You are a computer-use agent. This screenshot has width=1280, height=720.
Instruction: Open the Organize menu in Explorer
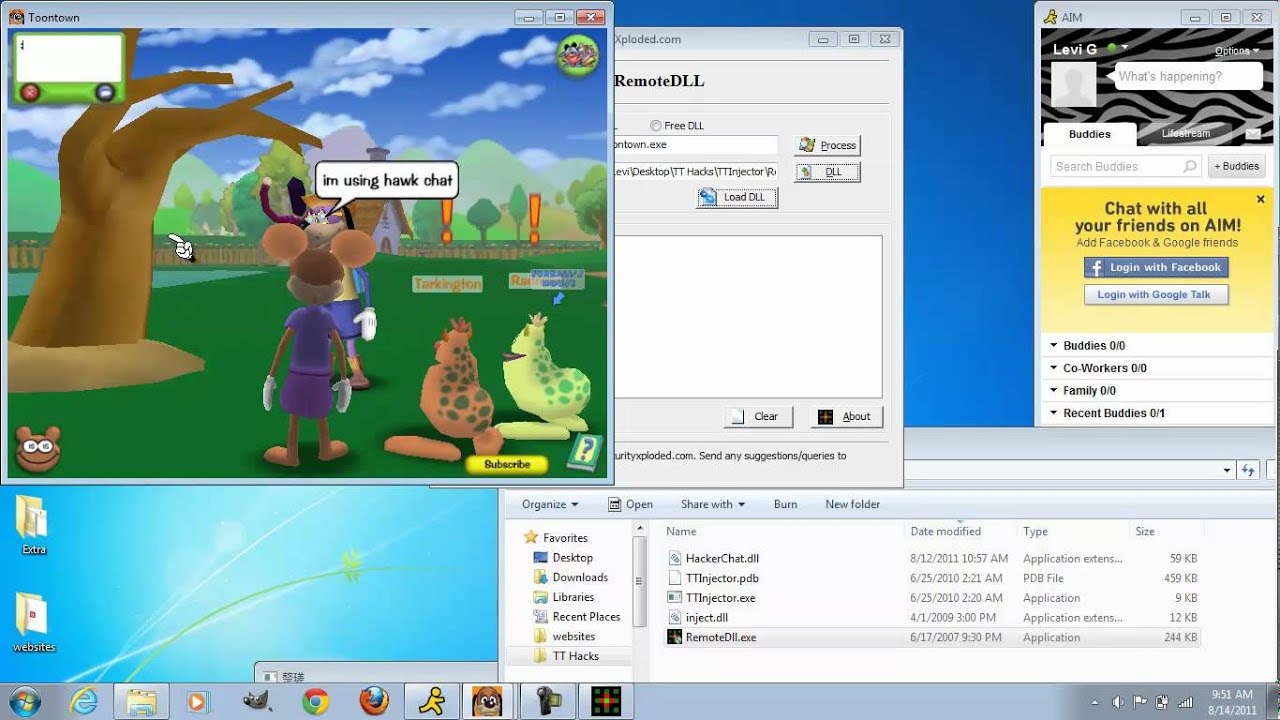point(550,505)
